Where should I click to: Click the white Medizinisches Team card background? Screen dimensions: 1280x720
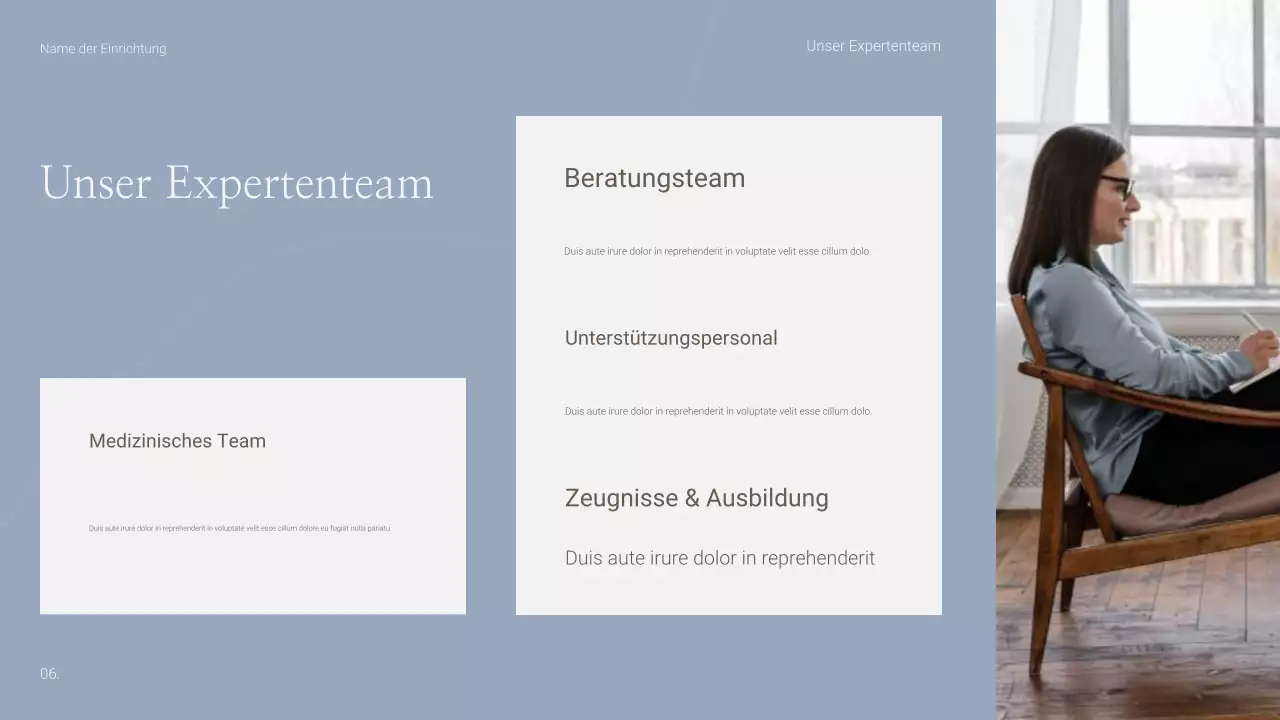point(252,590)
